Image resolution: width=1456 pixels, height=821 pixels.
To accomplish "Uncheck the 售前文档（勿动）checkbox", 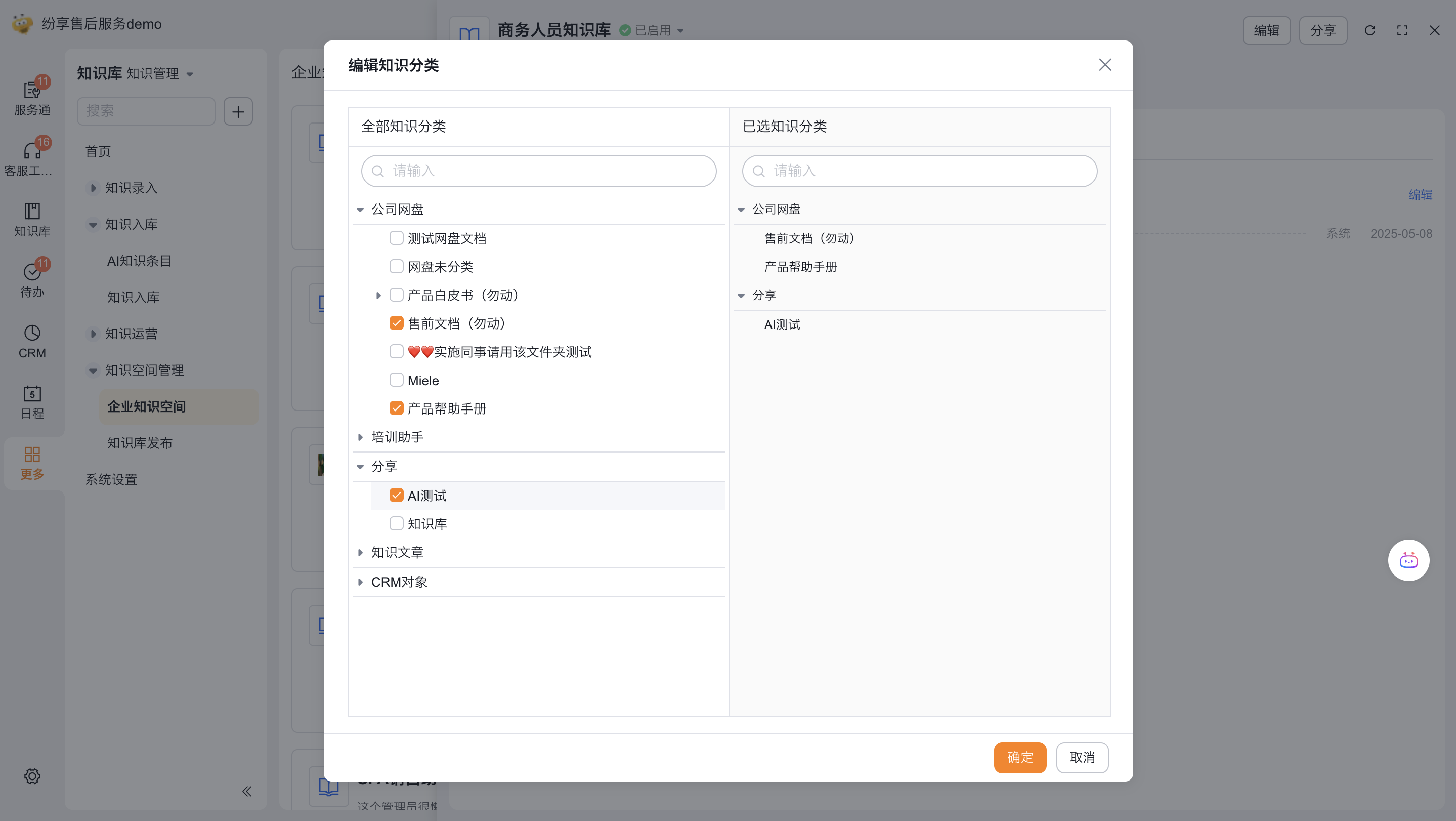I will tap(396, 323).
